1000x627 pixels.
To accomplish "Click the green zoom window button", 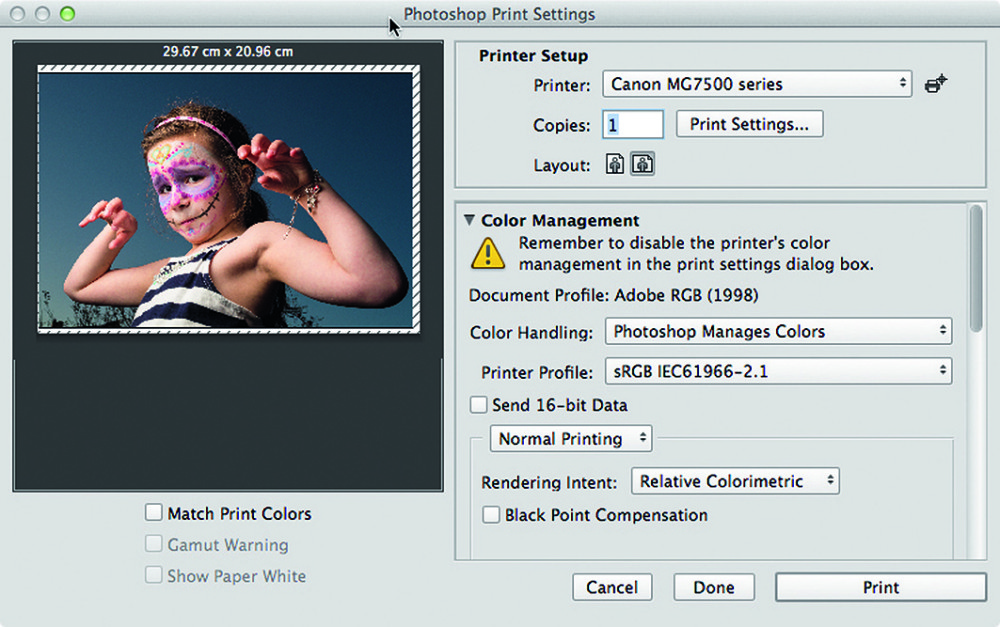I will point(67,13).
